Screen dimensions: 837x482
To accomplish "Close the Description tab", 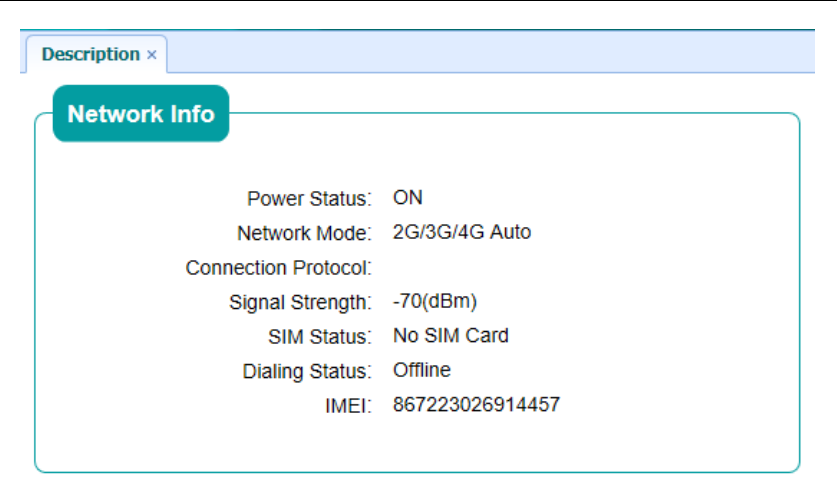I will (152, 56).
